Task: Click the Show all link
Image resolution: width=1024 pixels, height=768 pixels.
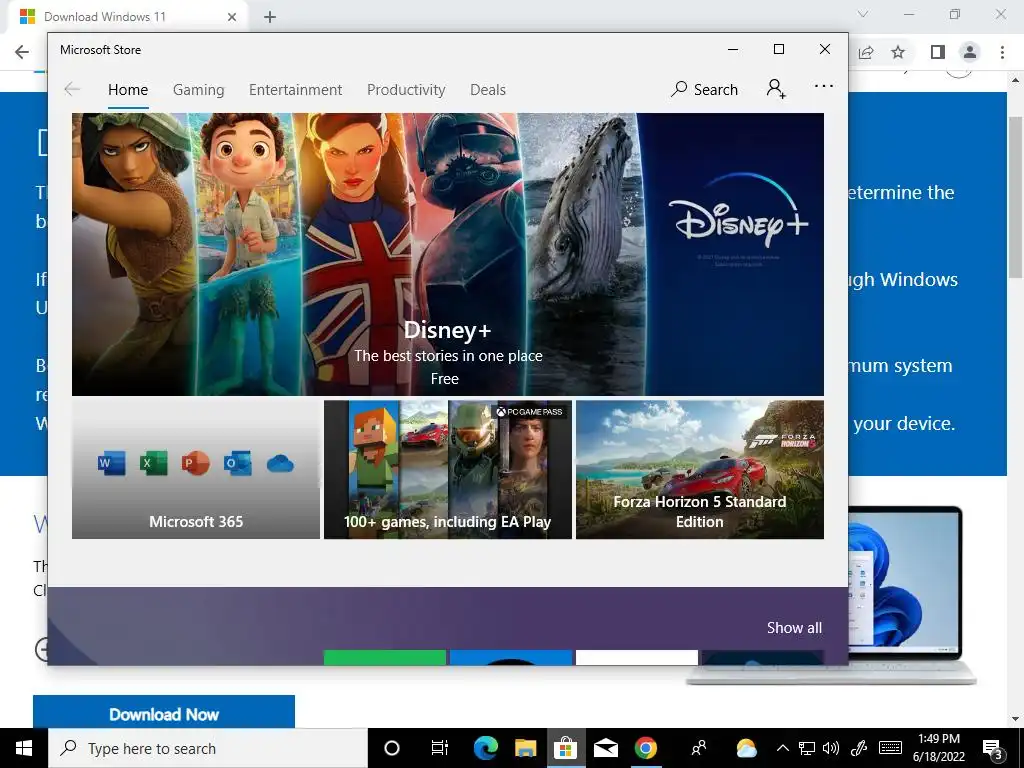Action: pyautogui.click(x=794, y=628)
